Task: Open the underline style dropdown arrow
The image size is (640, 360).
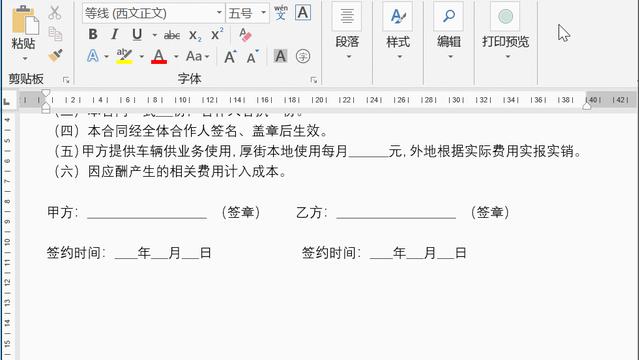Action: click(x=154, y=35)
